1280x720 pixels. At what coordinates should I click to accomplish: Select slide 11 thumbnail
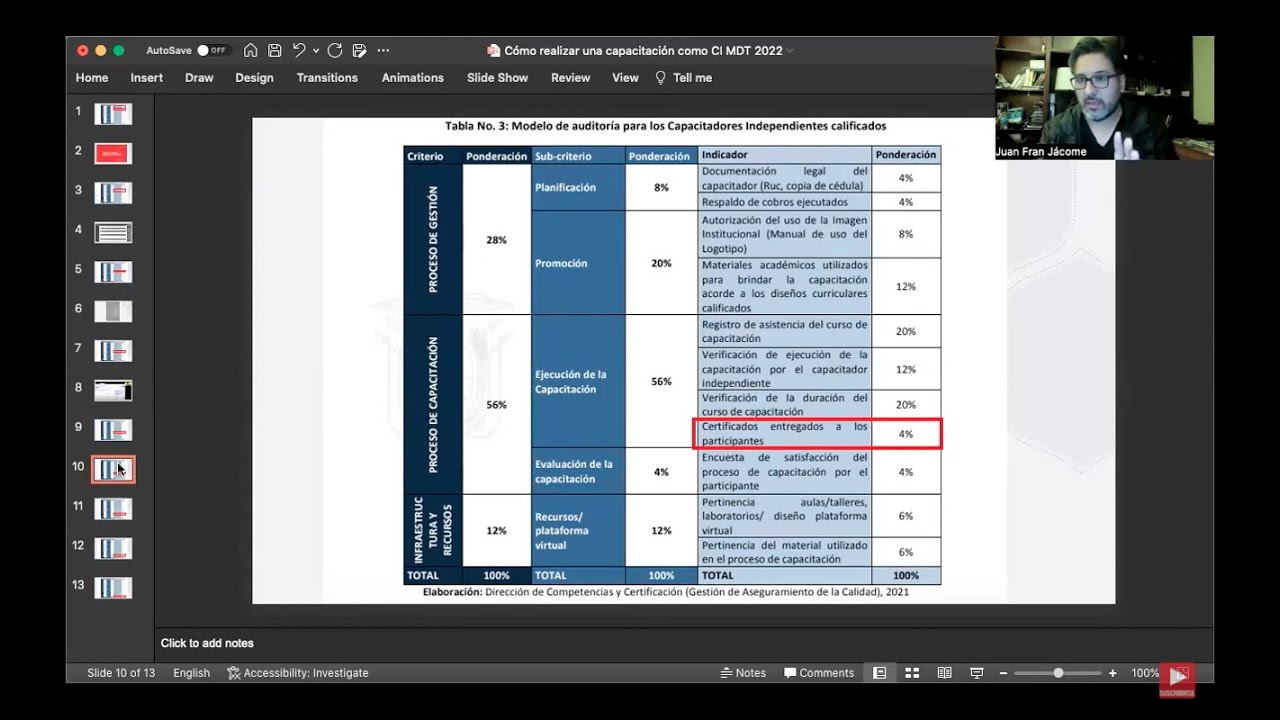pyautogui.click(x=113, y=509)
